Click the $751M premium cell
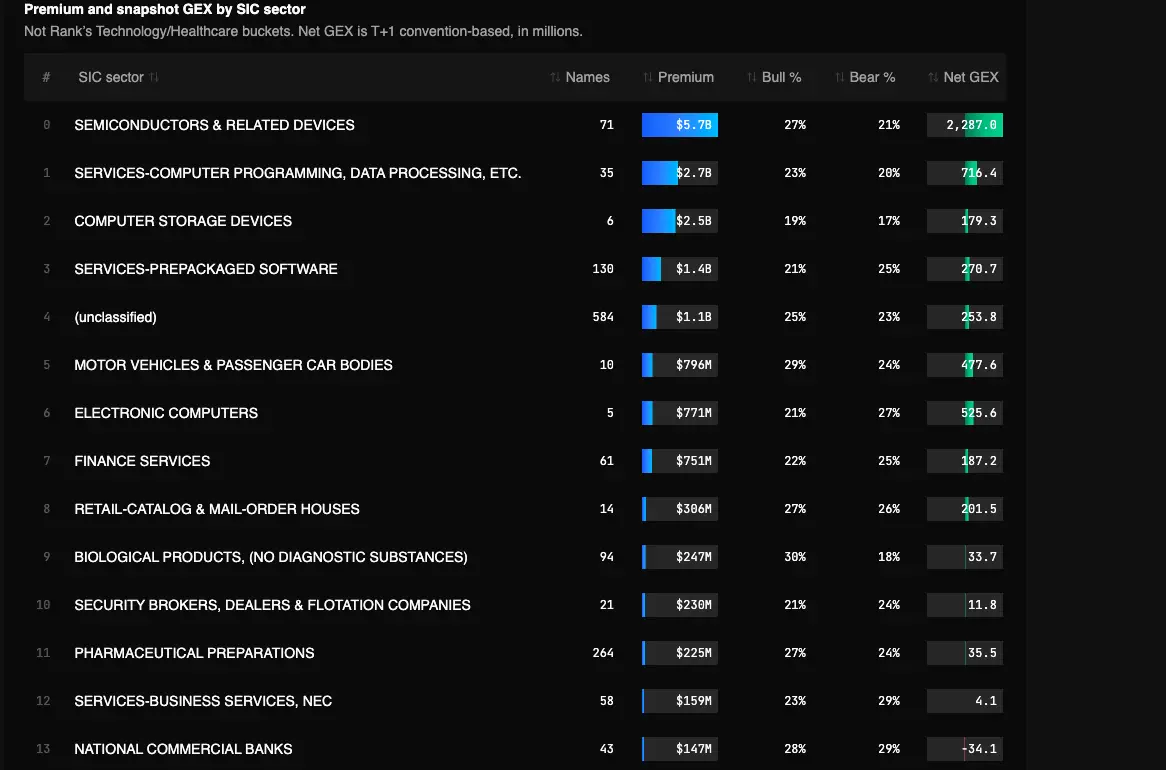 click(680, 461)
